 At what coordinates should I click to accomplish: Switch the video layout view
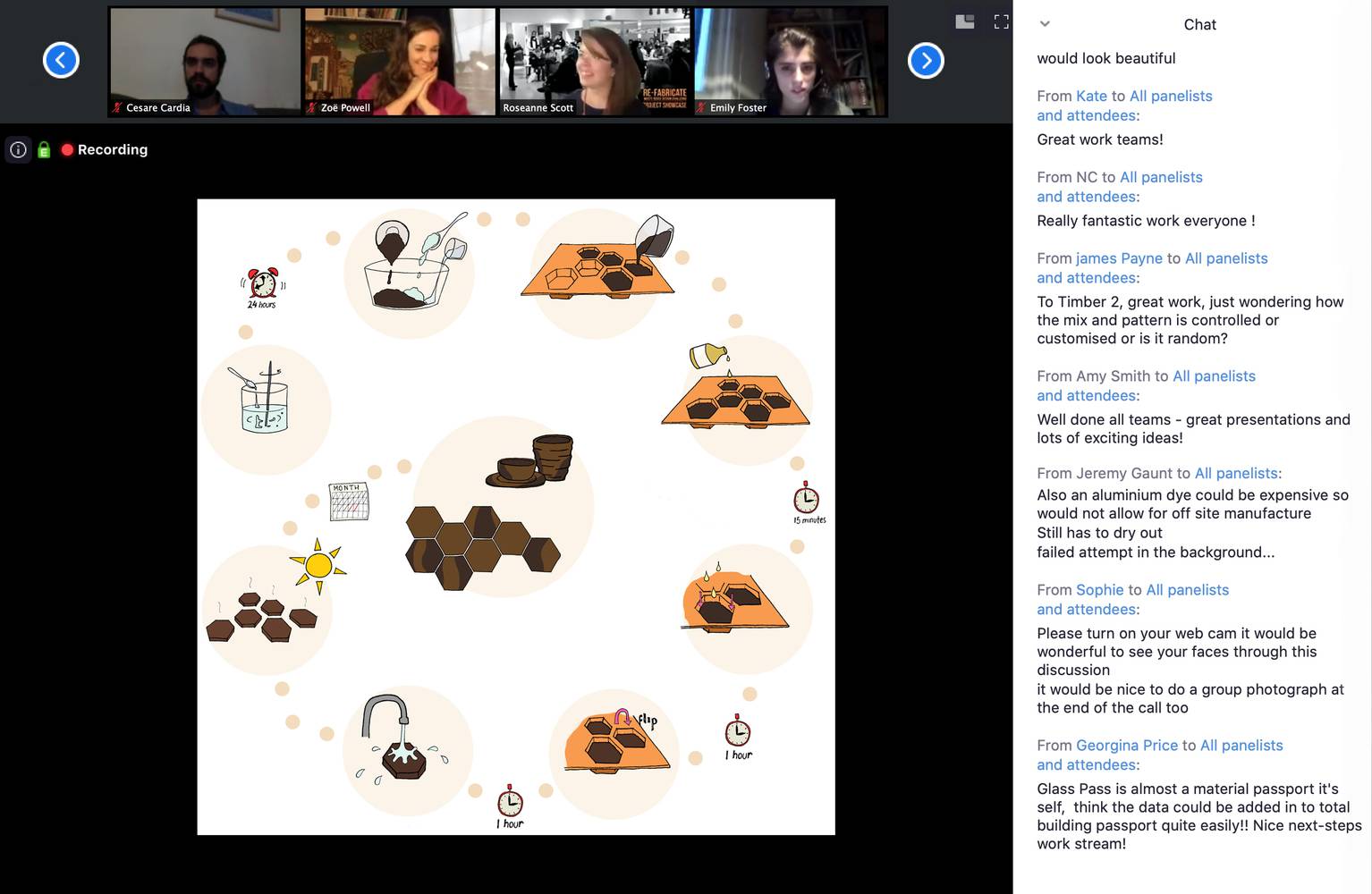[964, 22]
